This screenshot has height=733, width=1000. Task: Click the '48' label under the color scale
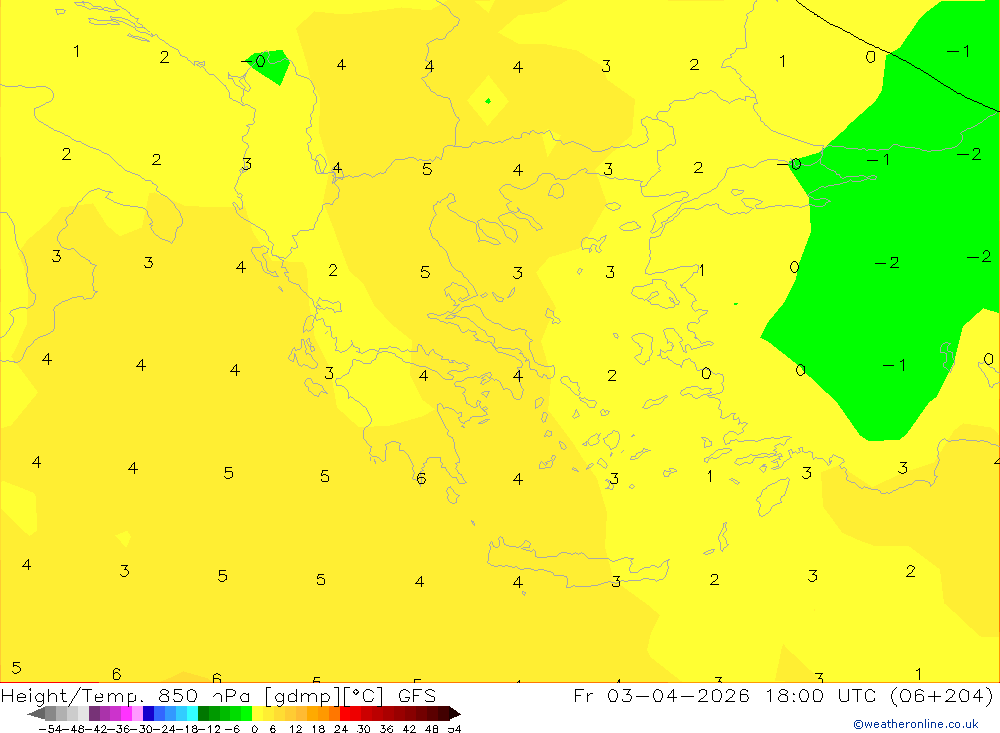click(x=432, y=729)
